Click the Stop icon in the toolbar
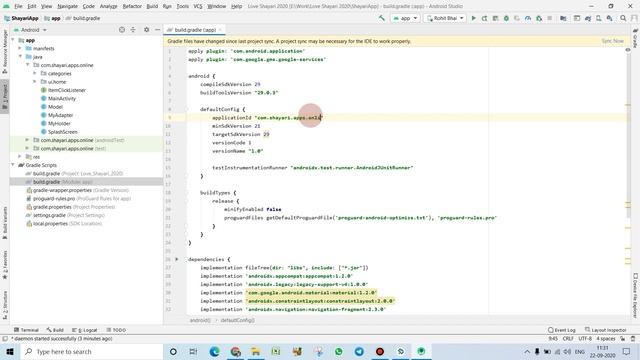640x360 pixels. click(550, 18)
